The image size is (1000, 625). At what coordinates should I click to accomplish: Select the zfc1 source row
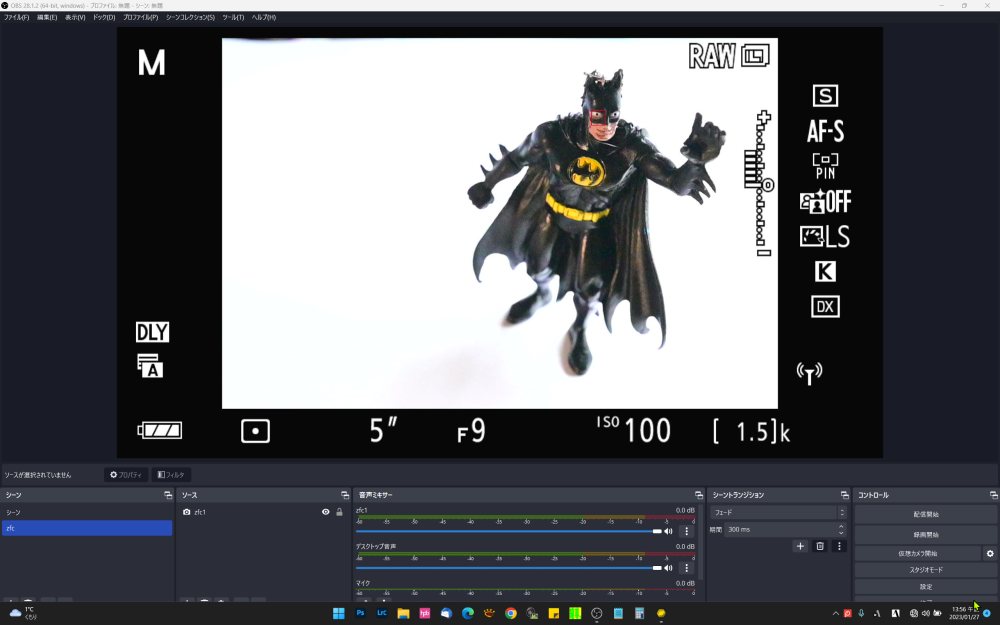click(263, 512)
